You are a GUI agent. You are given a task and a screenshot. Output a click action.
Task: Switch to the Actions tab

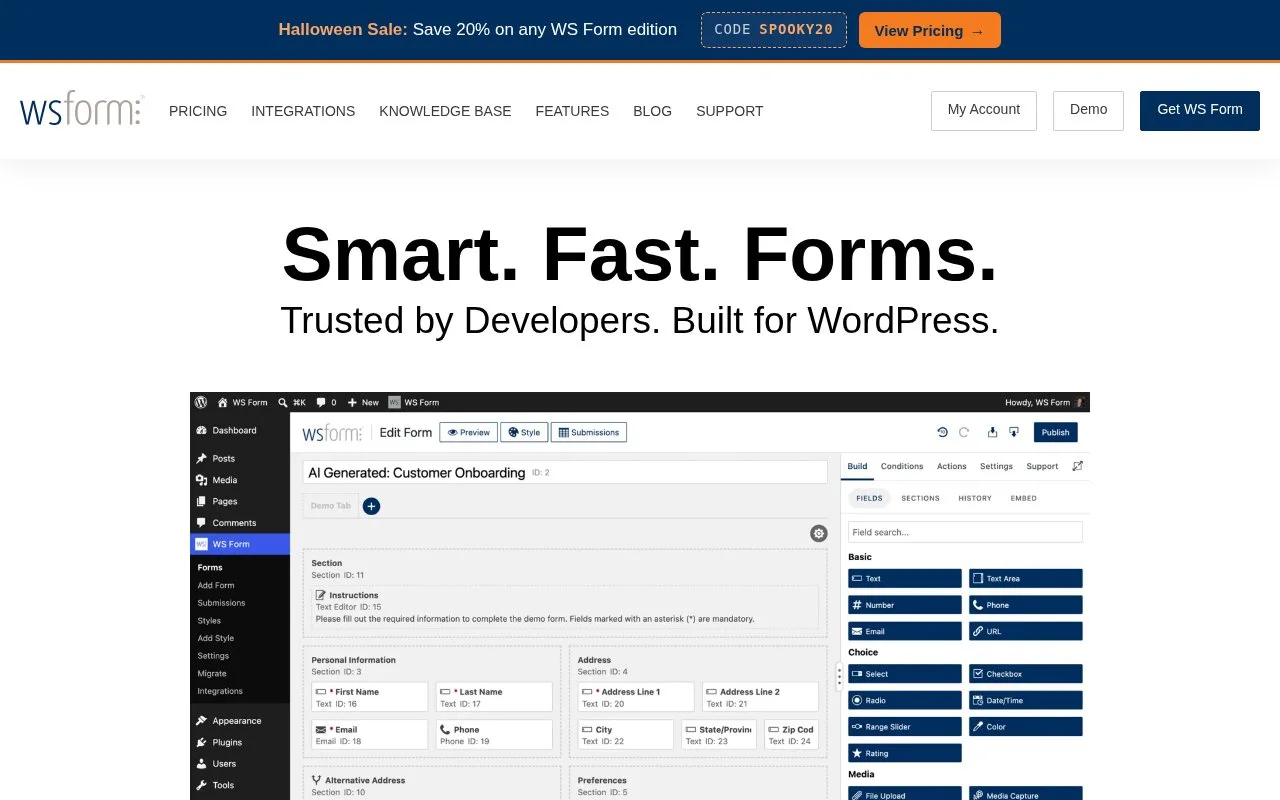point(952,466)
